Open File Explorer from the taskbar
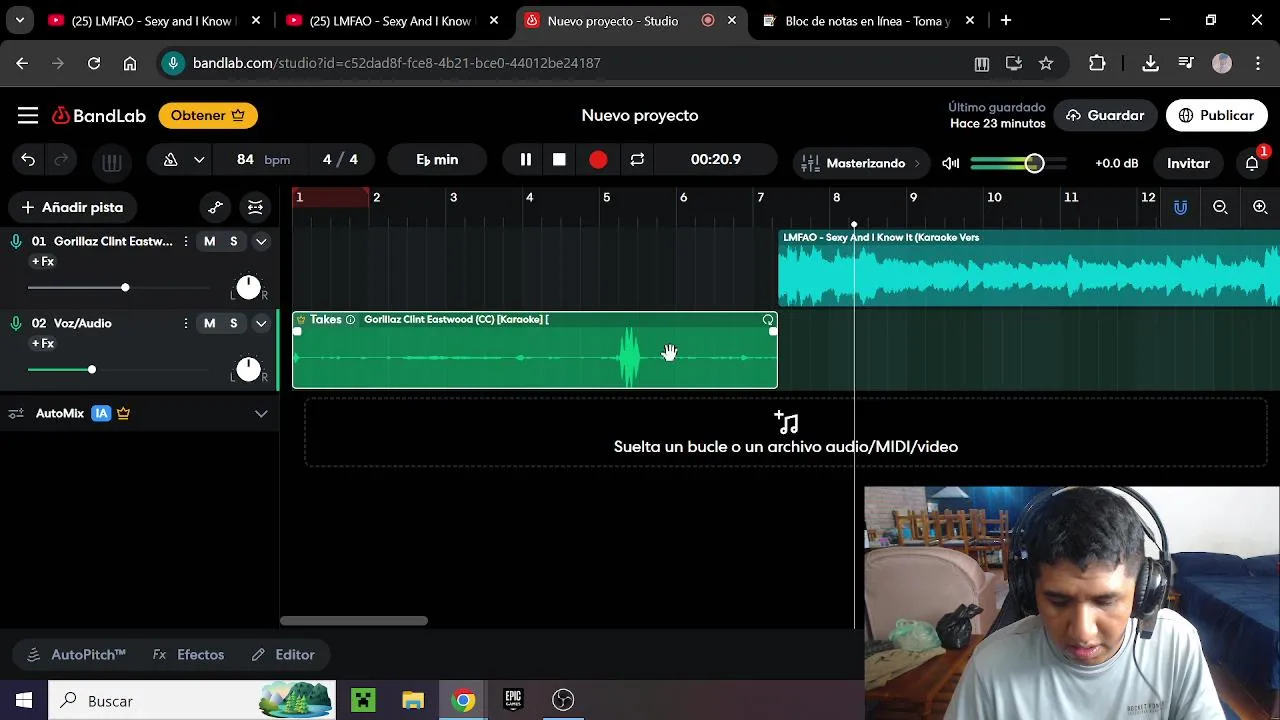Screen dimensions: 1280x720 [x=413, y=701]
